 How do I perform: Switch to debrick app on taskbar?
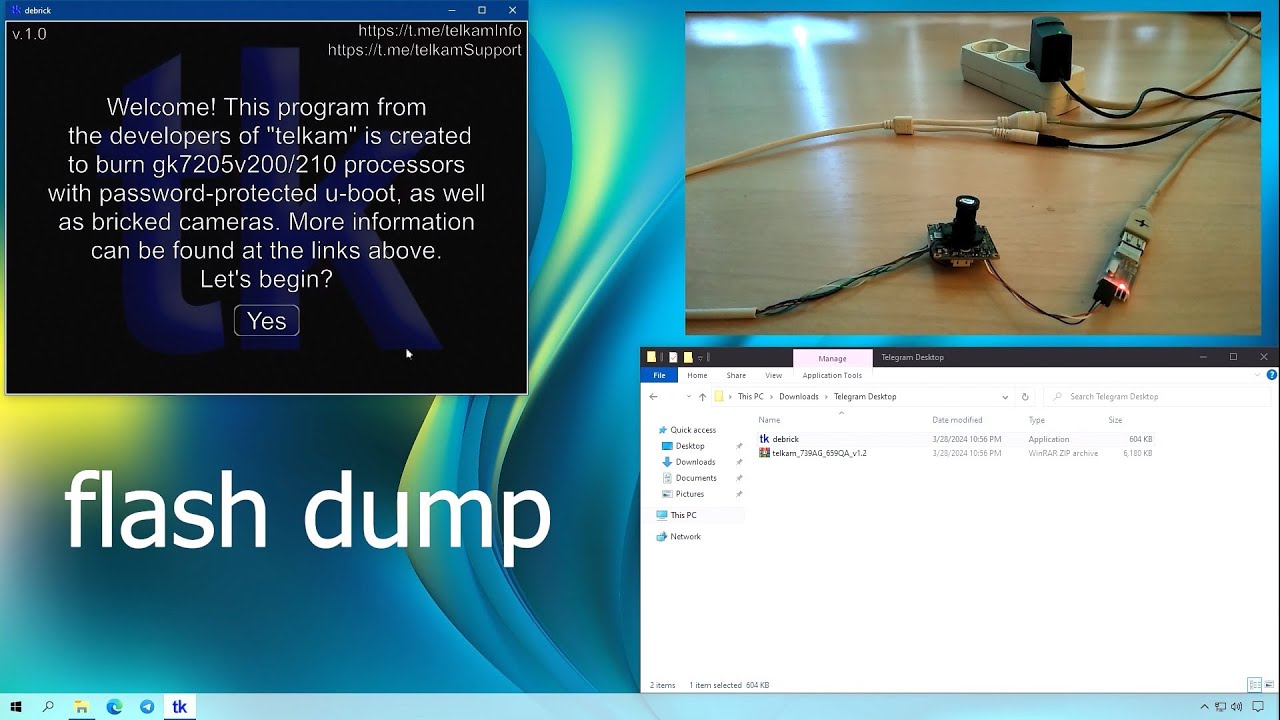(180, 707)
